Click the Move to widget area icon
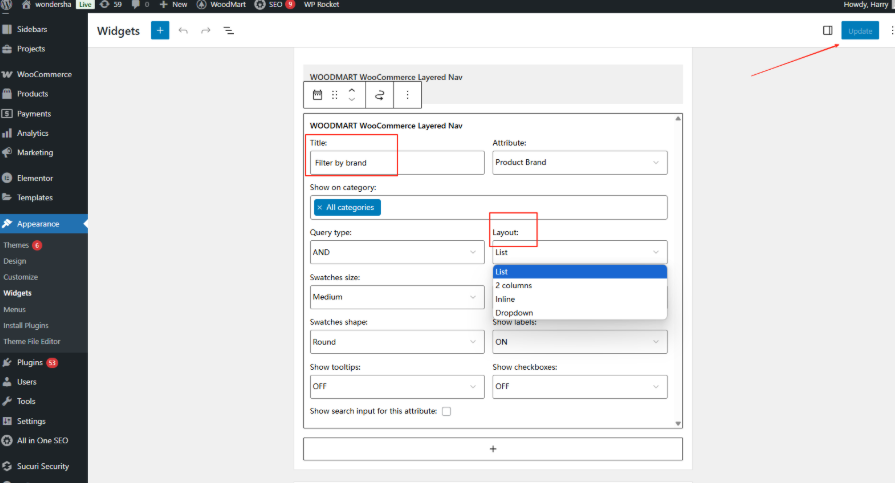Screen dimensions: 895x483 click(x=380, y=95)
